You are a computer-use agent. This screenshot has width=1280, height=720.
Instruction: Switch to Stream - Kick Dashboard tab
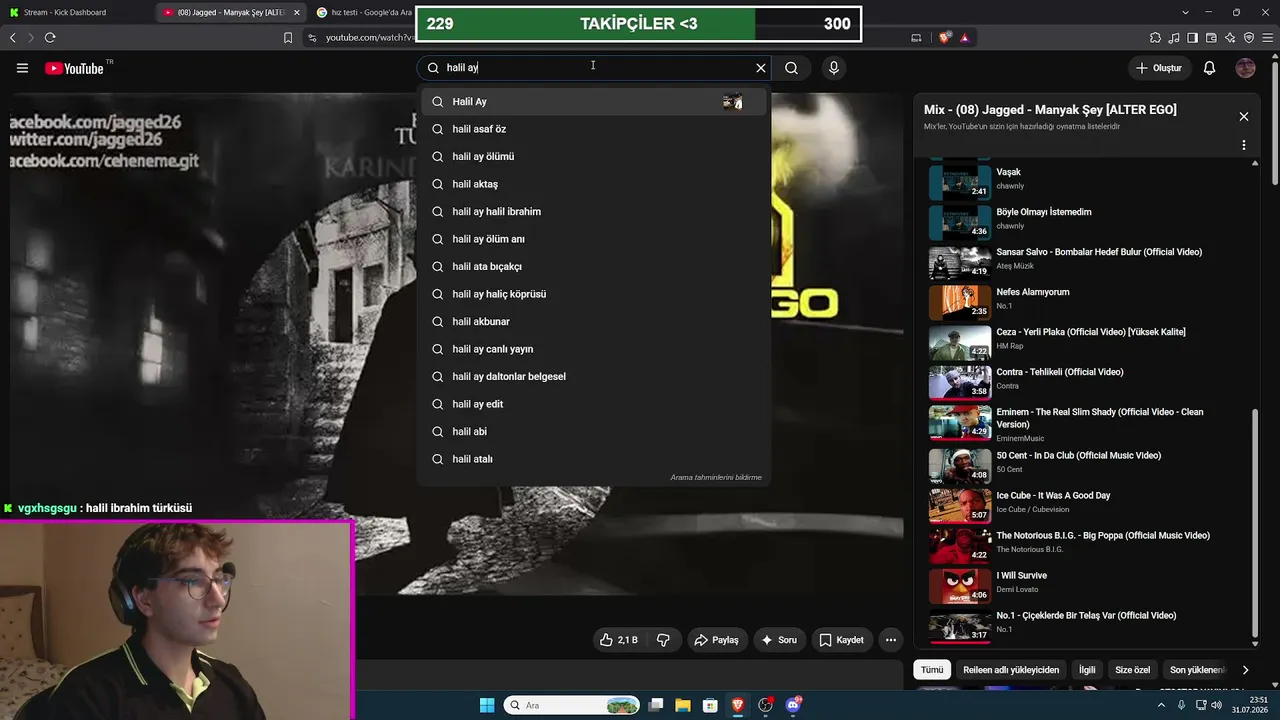75,12
